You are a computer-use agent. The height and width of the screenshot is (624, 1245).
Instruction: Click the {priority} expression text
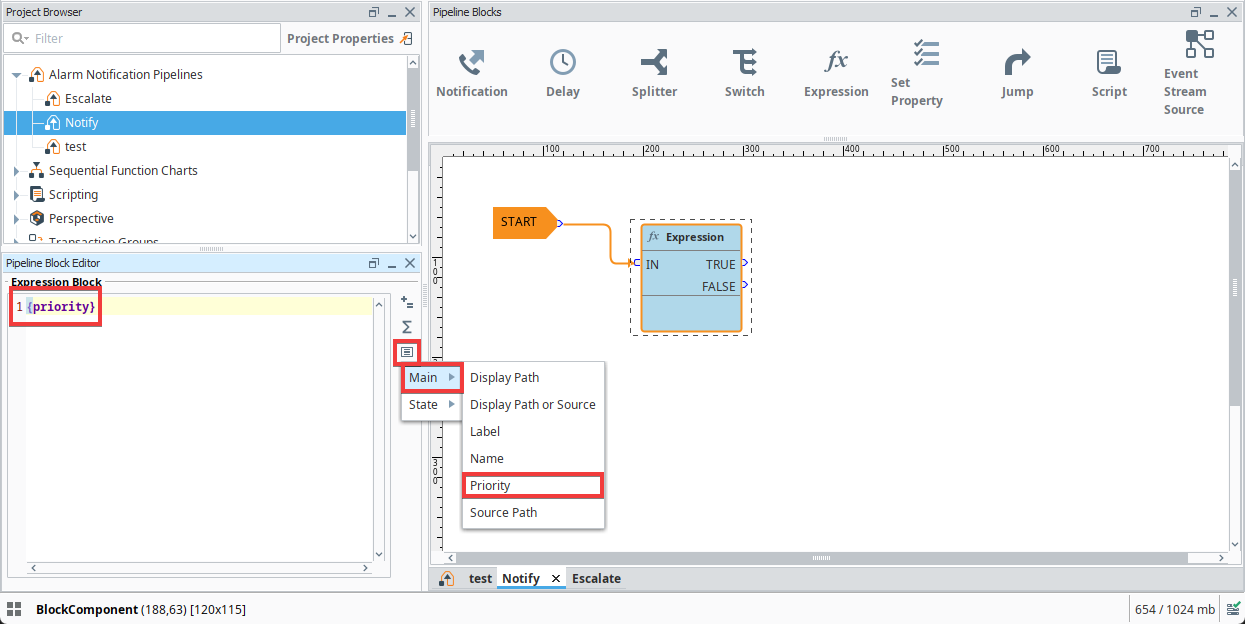pyautogui.click(x=61, y=306)
